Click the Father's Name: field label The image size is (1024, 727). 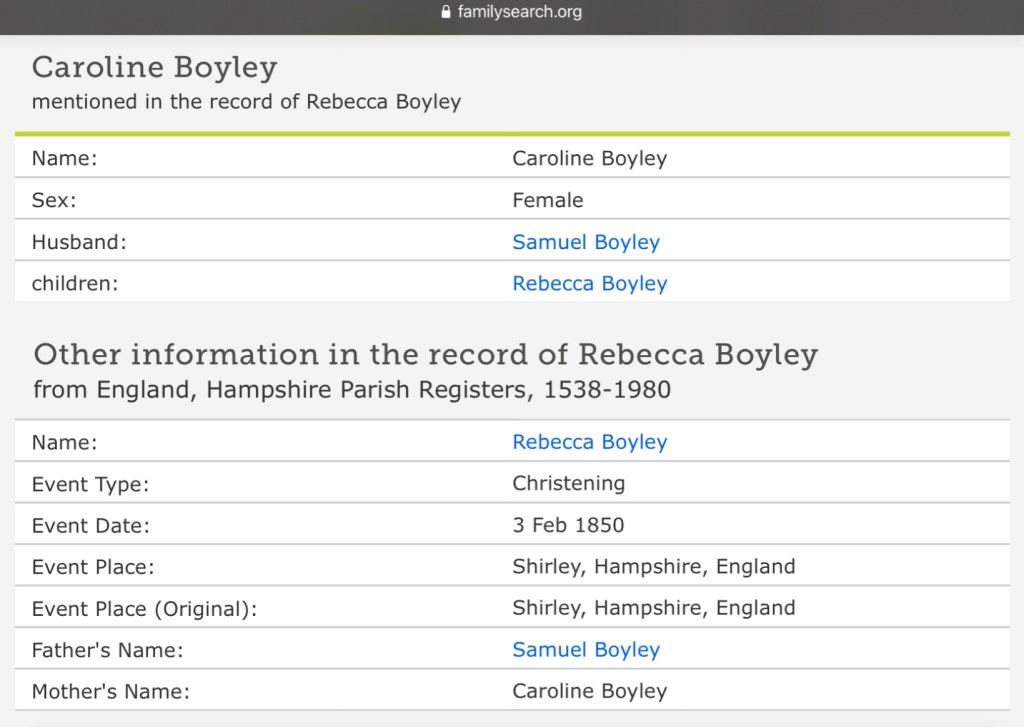[107, 650]
